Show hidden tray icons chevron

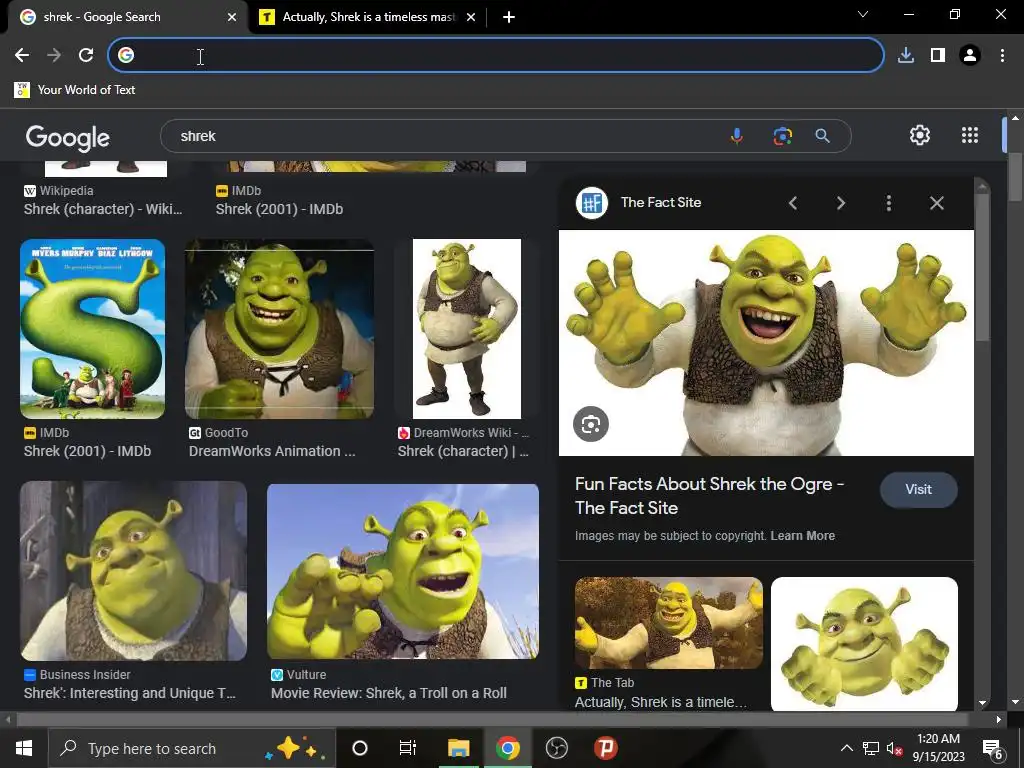[x=846, y=748]
